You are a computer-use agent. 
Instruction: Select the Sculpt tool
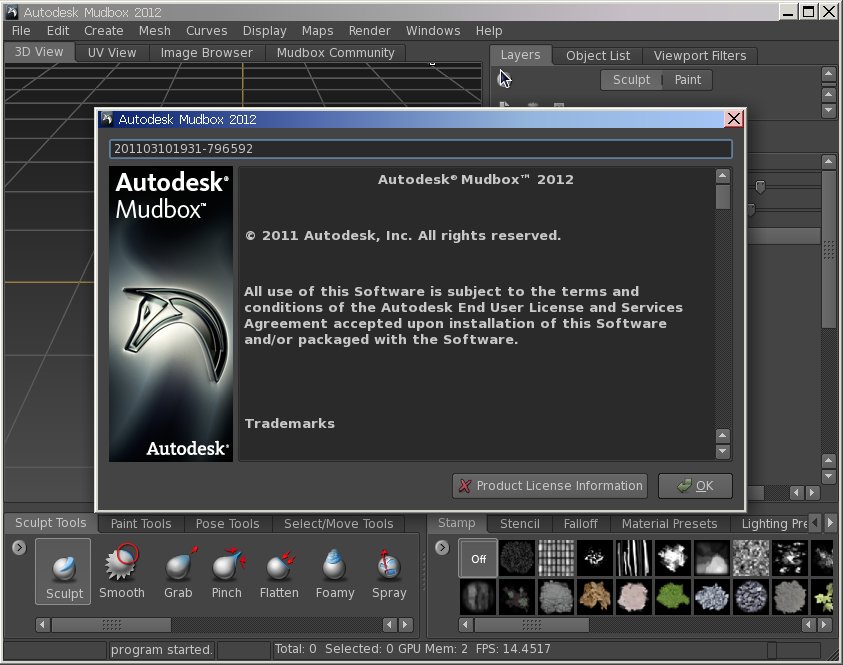point(63,571)
